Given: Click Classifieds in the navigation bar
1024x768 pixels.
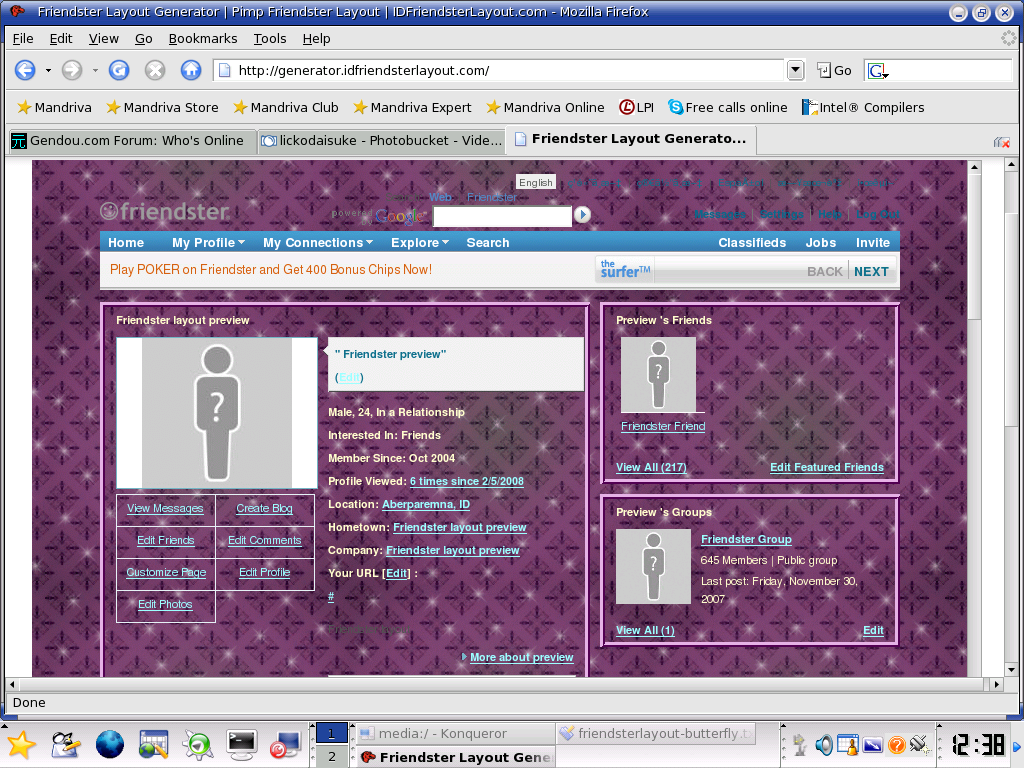Looking at the screenshot, I should click(x=752, y=242).
